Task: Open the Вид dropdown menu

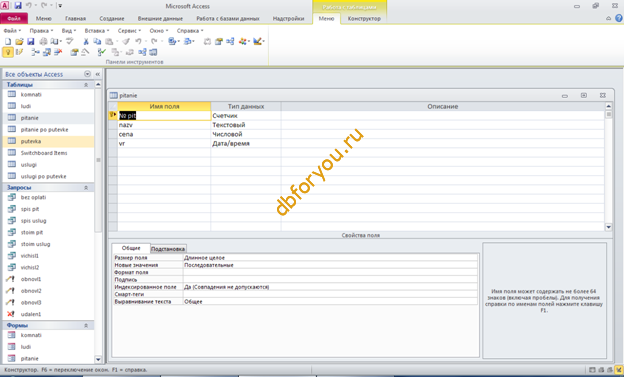Action: (69, 31)
